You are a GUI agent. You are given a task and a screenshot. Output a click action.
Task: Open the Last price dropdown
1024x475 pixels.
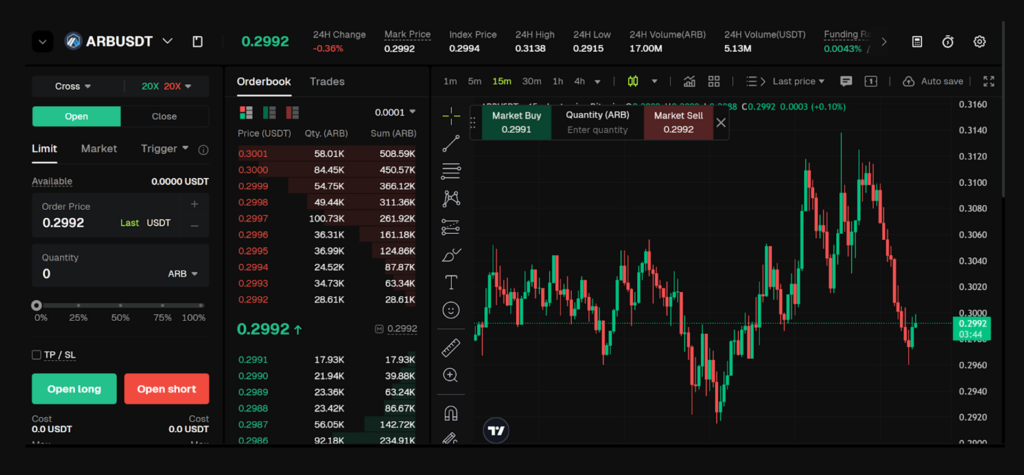pyautogui.click(x=798, y=81)
